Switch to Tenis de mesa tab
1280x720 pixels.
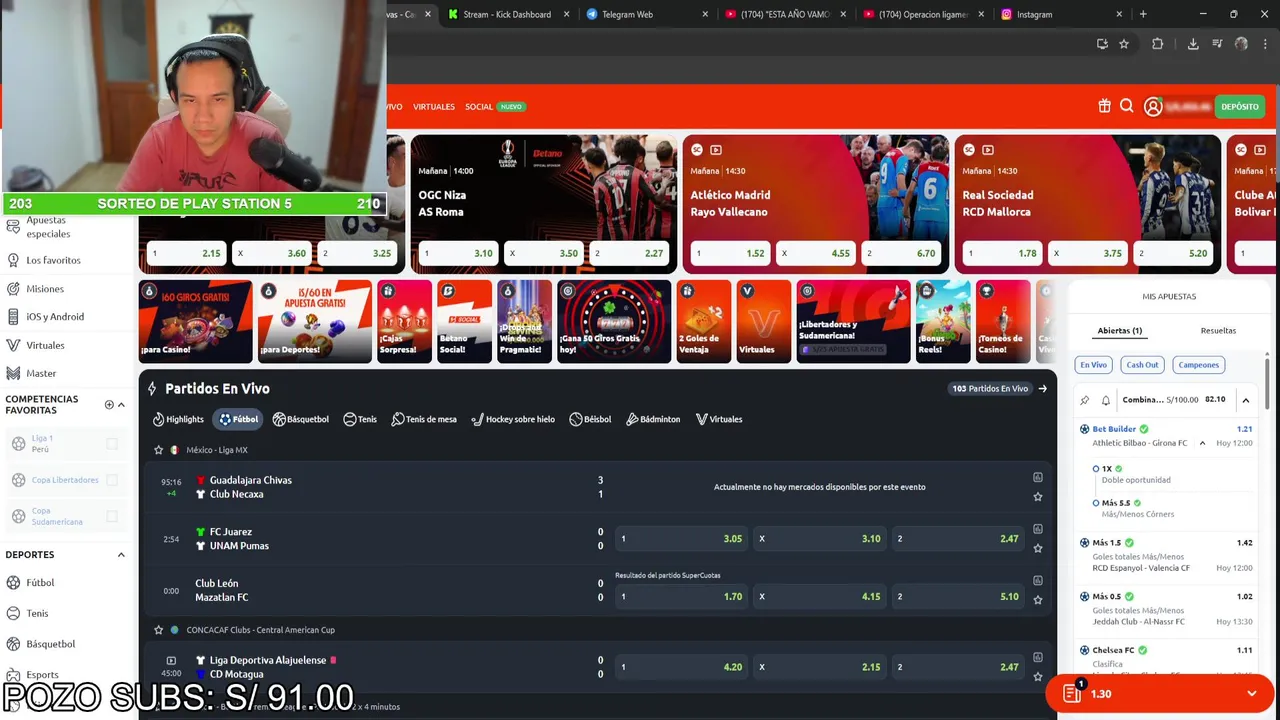click(424, 419)
